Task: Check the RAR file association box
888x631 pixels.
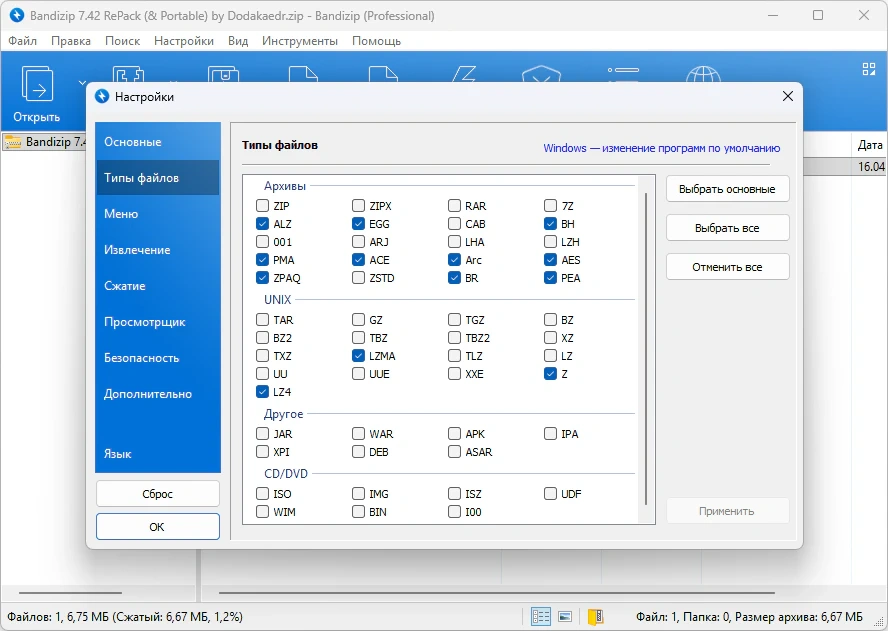Action: click(x=455, y=206)
